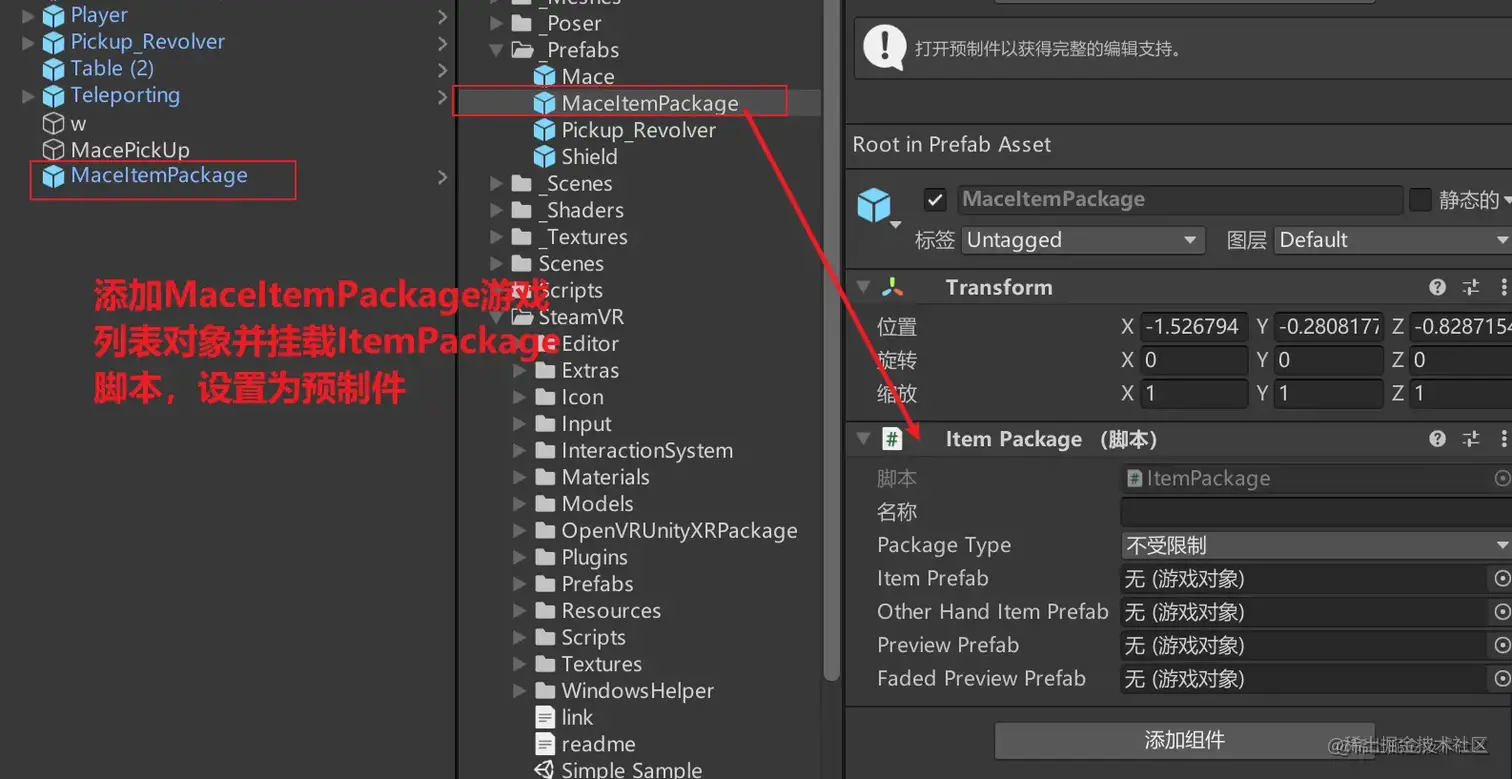Pick object for Other Hand Item Prefab

pos(1501,612)
